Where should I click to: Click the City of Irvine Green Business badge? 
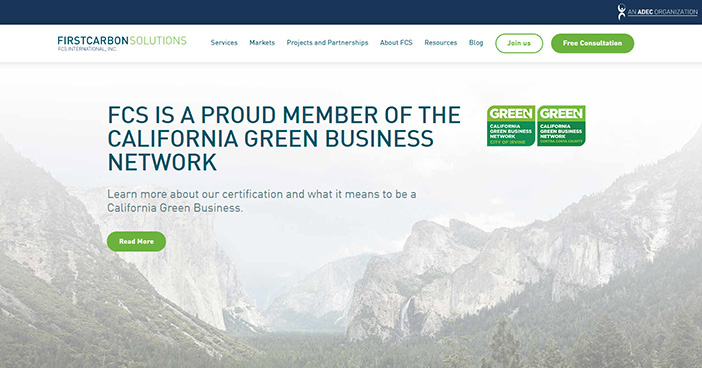click(x=511, y=126)
